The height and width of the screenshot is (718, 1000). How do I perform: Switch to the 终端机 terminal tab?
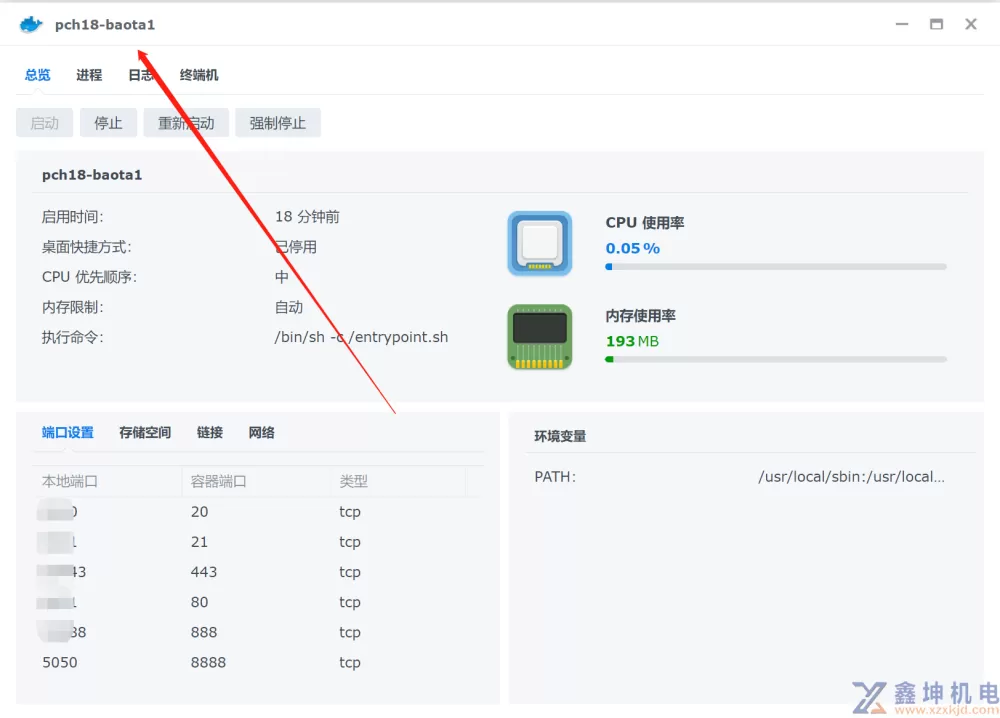click(x=199, y=75)
